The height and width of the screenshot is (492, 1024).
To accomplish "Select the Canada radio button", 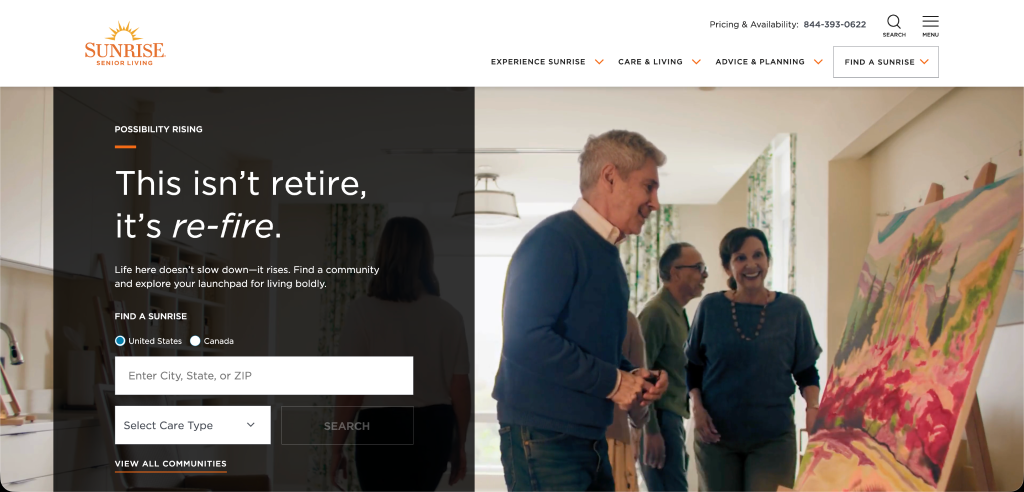I will (195, 341).
